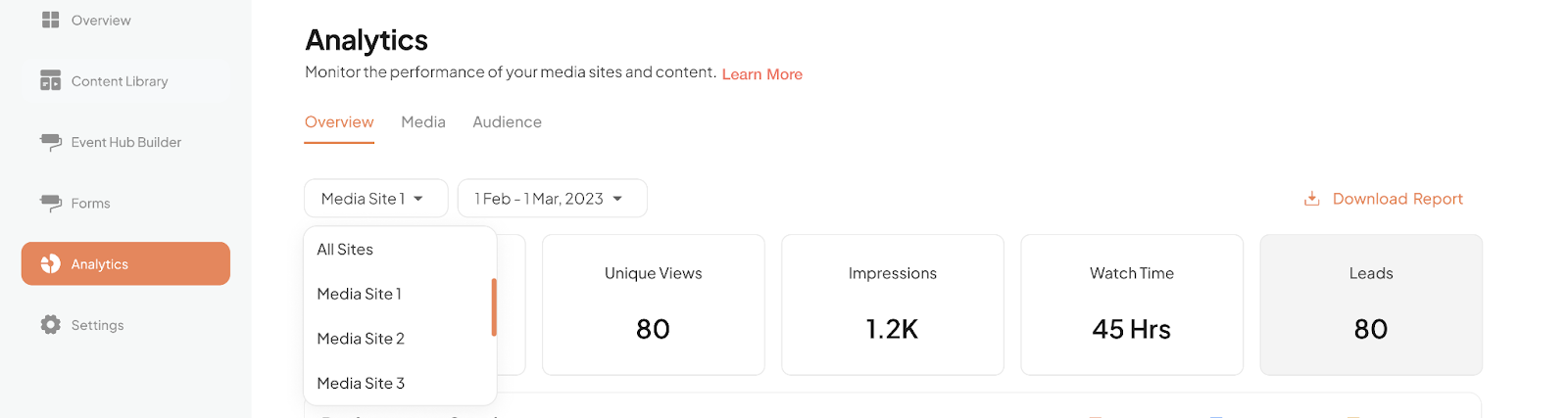Click the Analytics pie chart icon
The height and width of the screenshot is (418, 1568).
click(51, 263)
